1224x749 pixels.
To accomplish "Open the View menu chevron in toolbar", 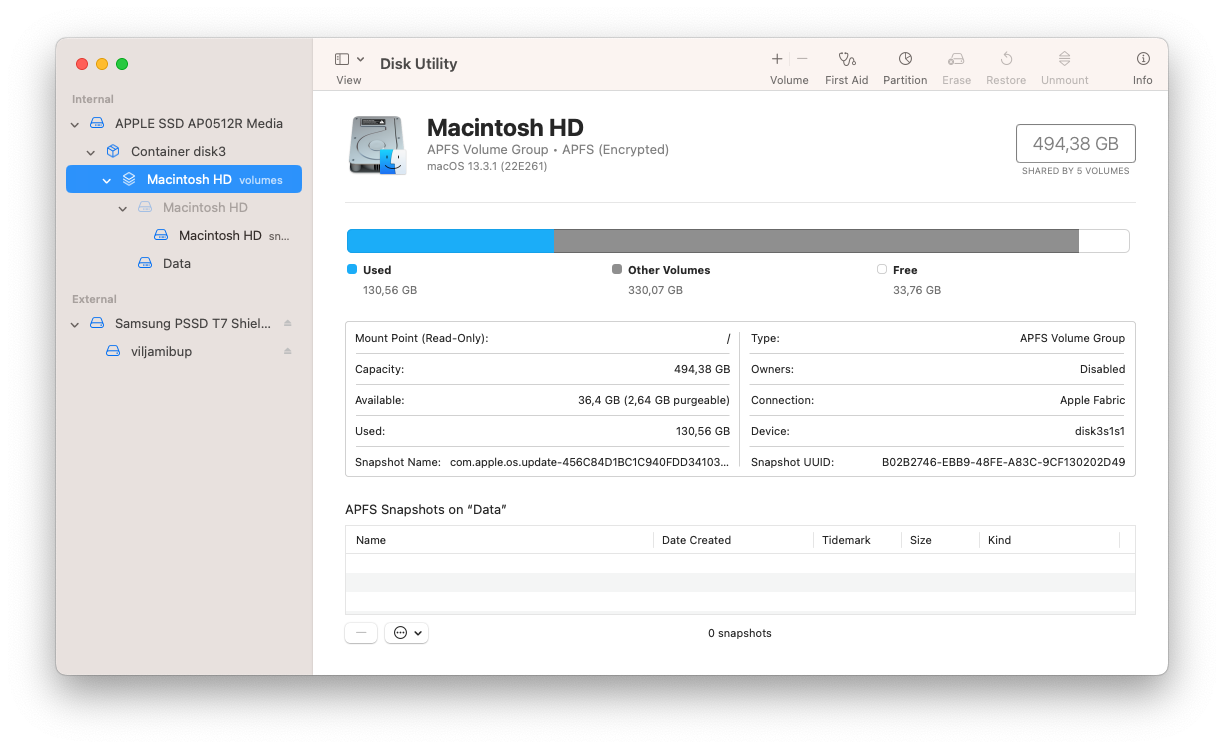I will (x=360, y=60).
